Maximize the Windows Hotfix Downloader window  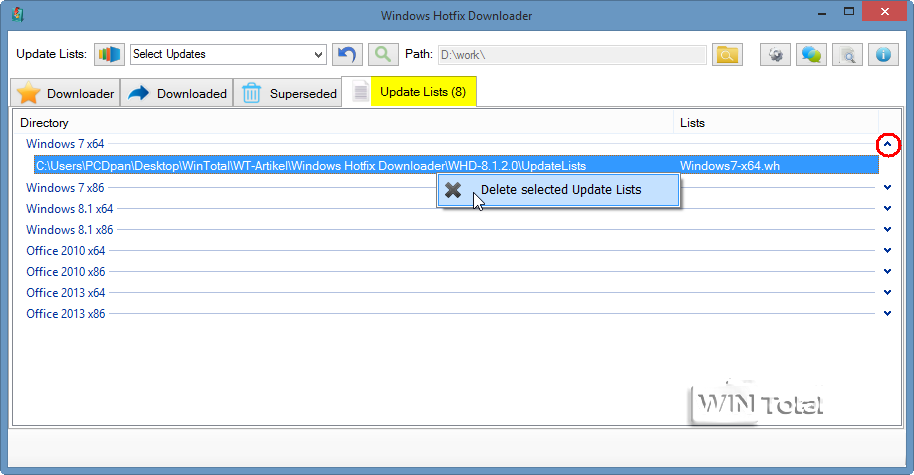click(x=849, y=12)
